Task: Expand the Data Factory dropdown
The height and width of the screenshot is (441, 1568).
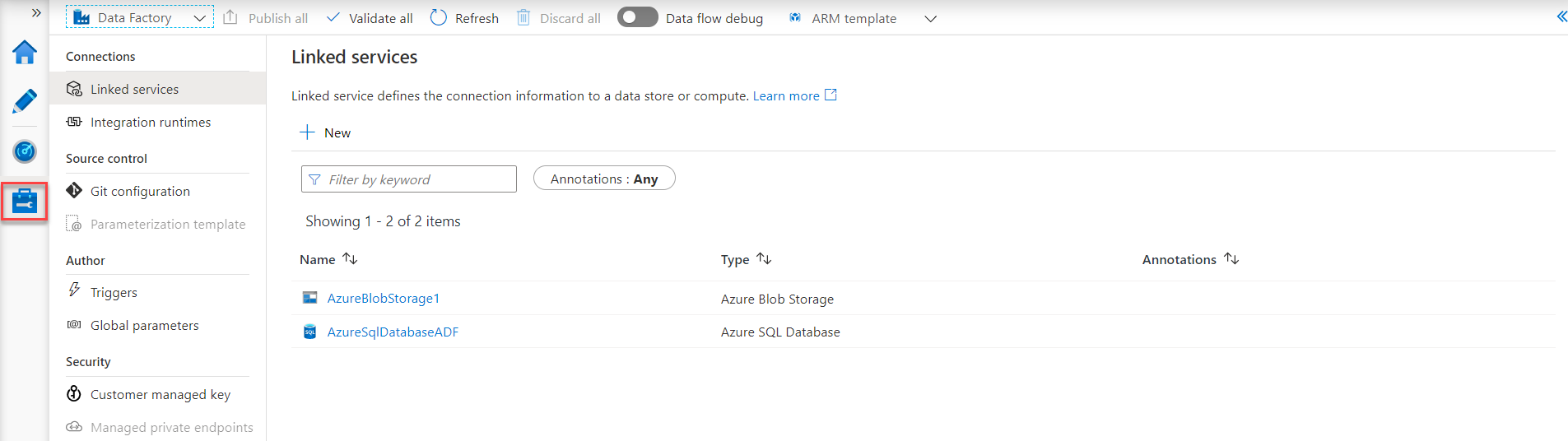Action: 199,18
